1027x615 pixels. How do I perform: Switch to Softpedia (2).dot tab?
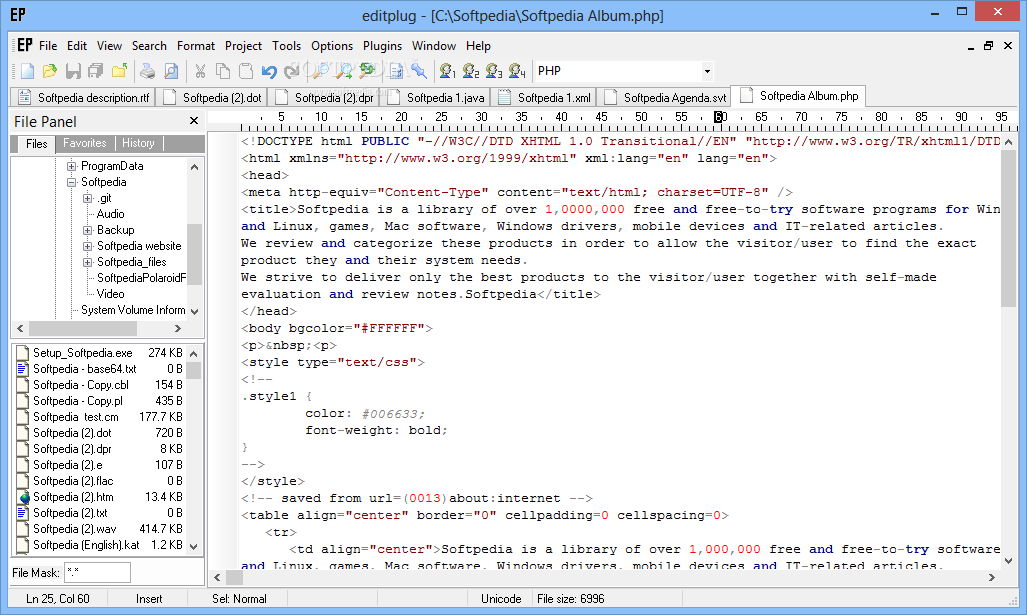[x=212, y=98]
